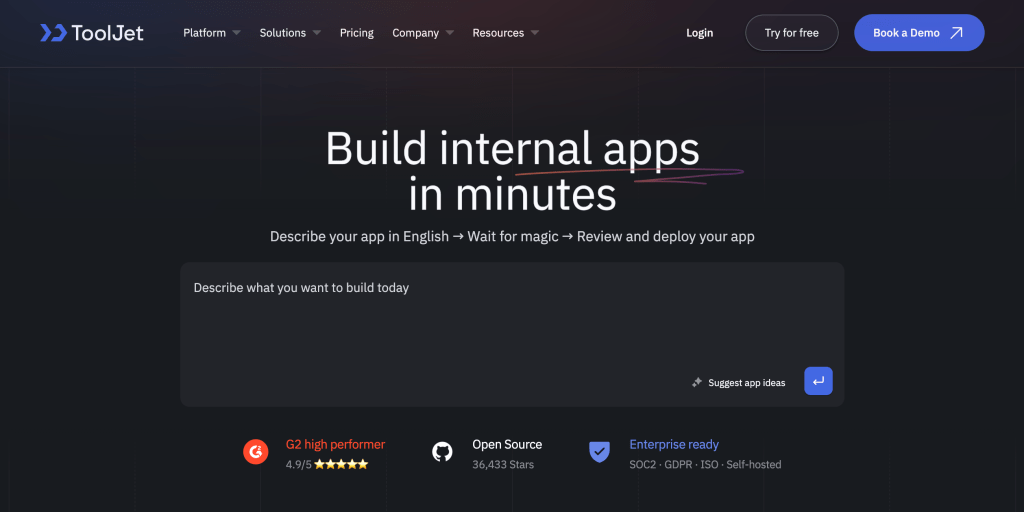The width and height of the screenshot is (1024, 512).
Task: Click the G2 high performer text
Action: click(x=336, y=445)
